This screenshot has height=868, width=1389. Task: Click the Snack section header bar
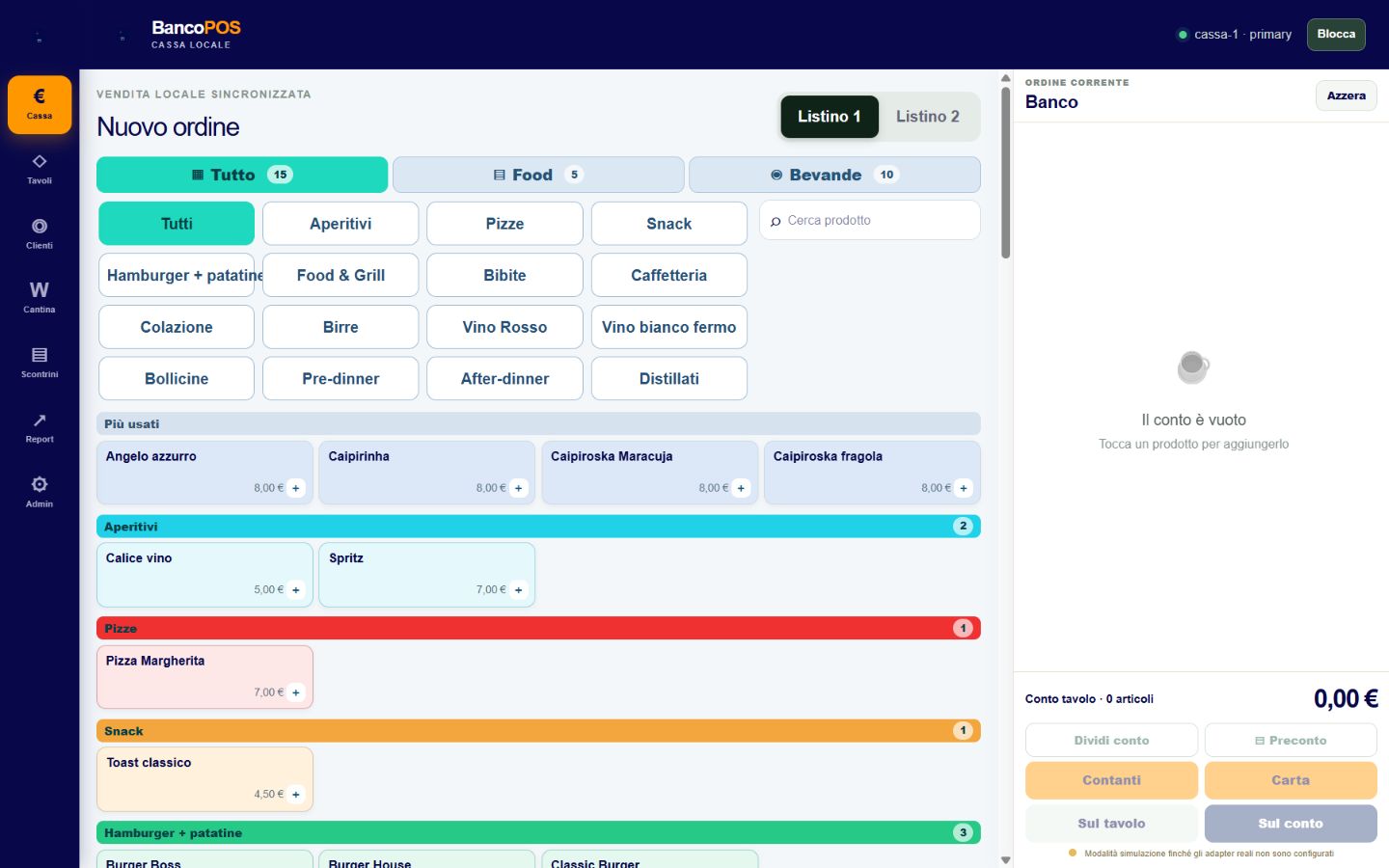coord(538,731)
